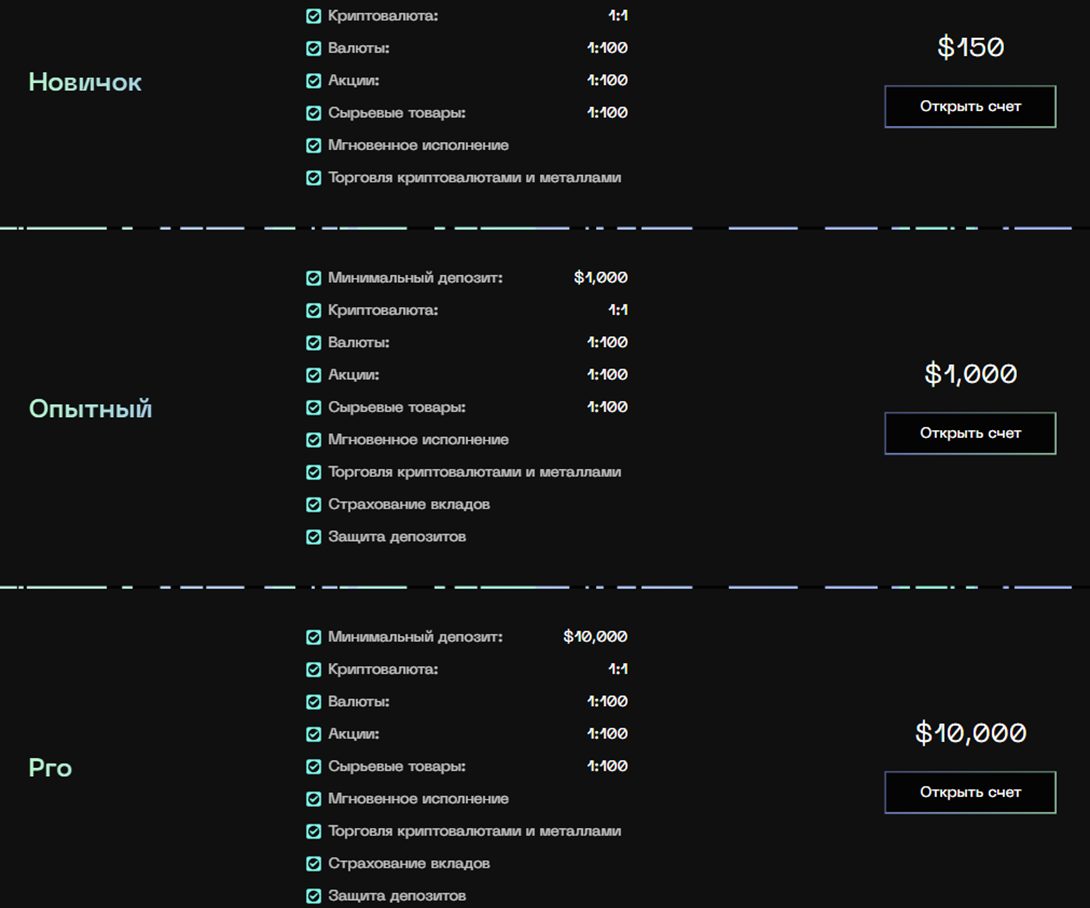The width and height of the screenshot is (1090, 908).
Task: Click the Опытный minimum deposit value $1,000
Action: pos(601,277)
